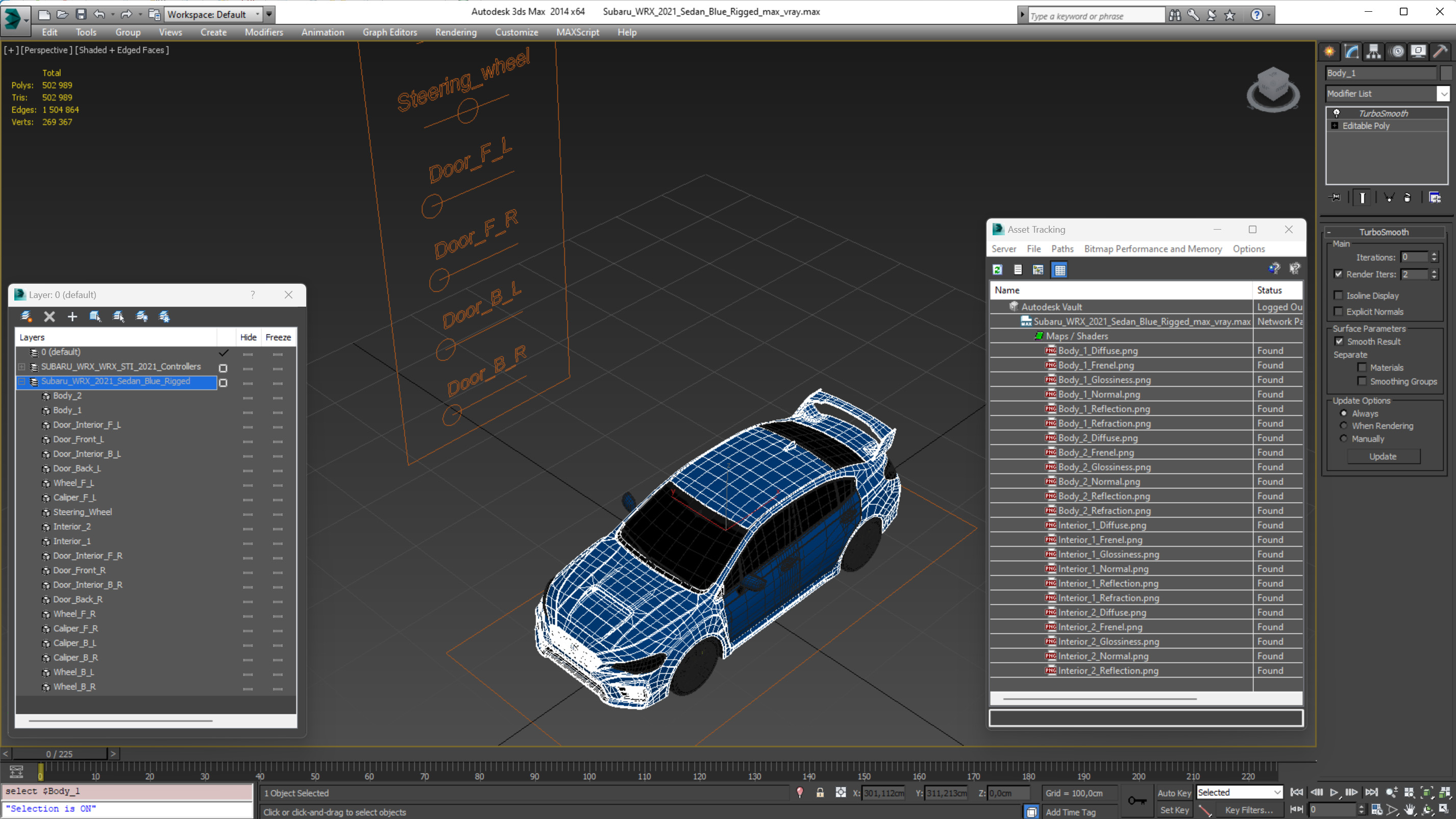Open the Hierarchy command panel tab

pos(1373,52)
